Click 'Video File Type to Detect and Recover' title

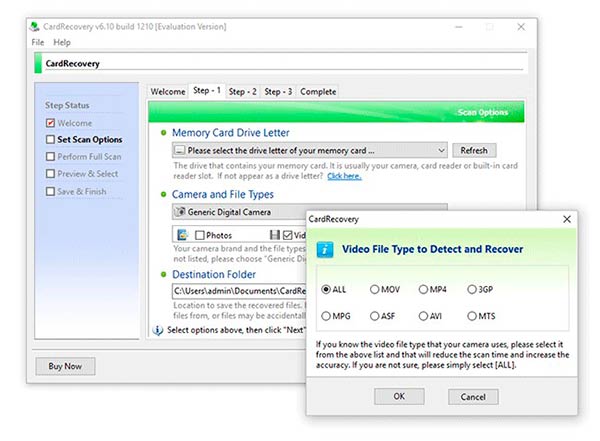tap(432, 249)
